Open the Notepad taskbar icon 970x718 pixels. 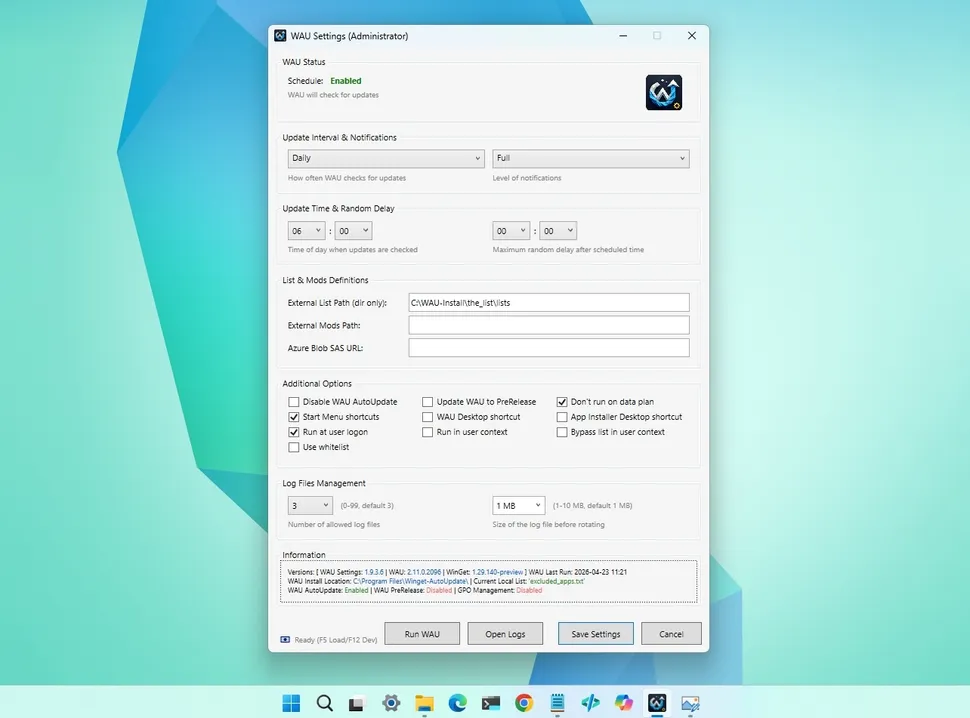(x=557, y=703)
